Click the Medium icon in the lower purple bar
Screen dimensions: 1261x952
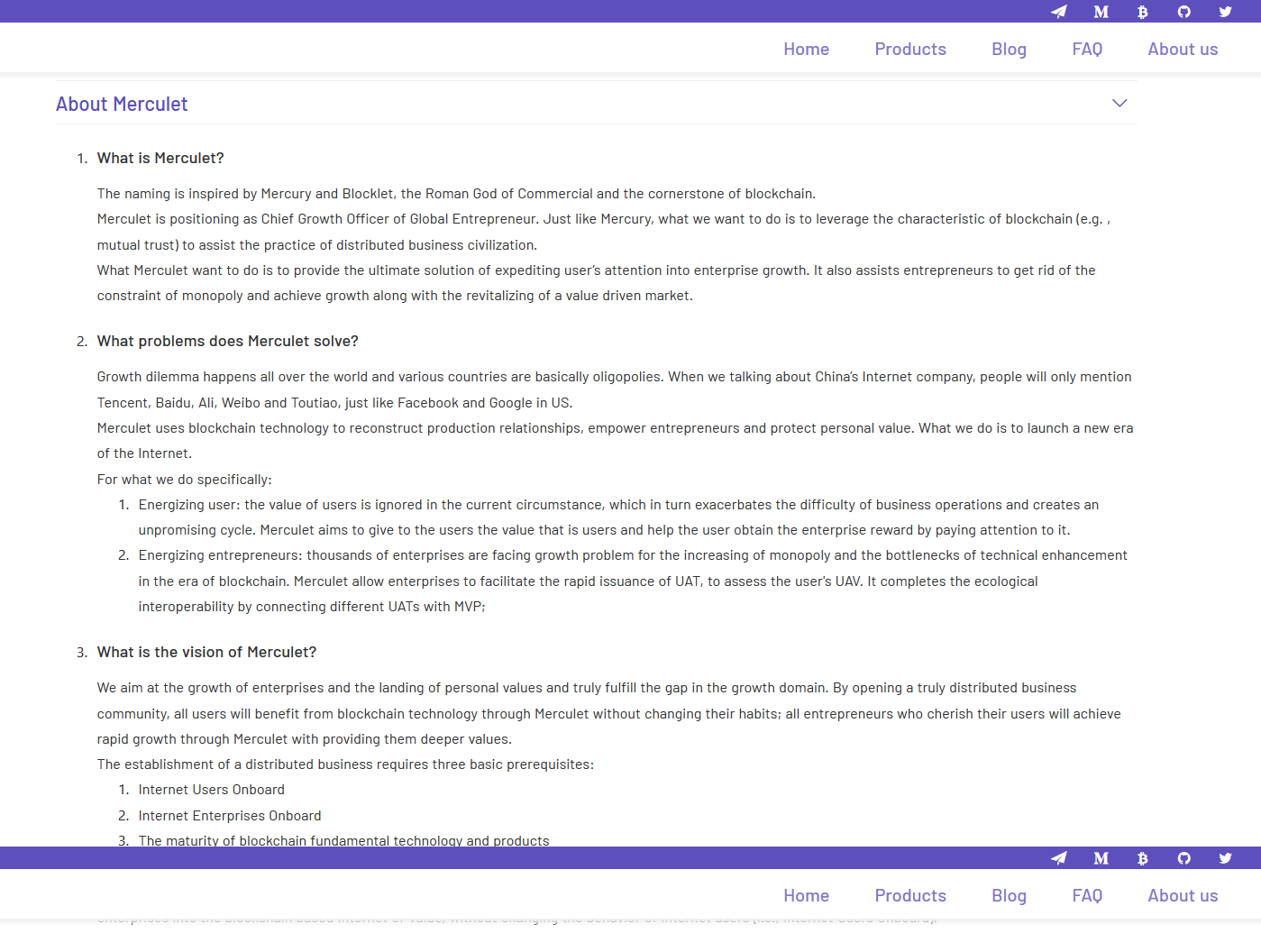pos(1101,858)
